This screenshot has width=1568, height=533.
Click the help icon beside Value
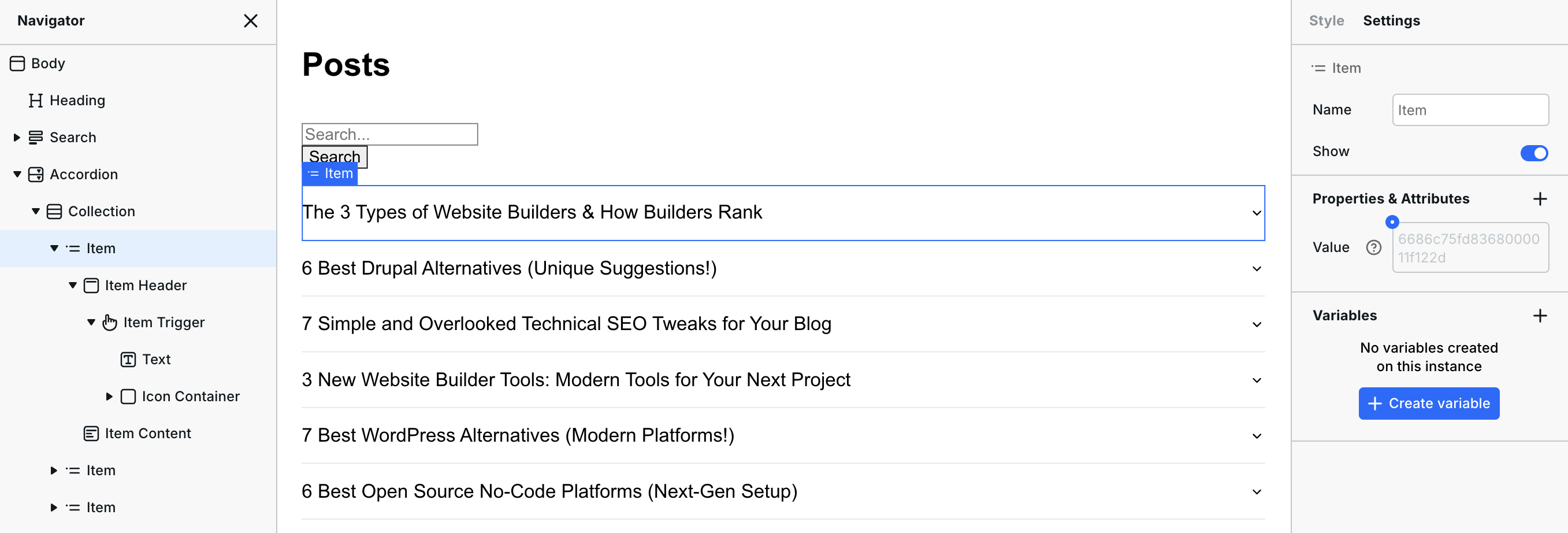click(1373, 247)
